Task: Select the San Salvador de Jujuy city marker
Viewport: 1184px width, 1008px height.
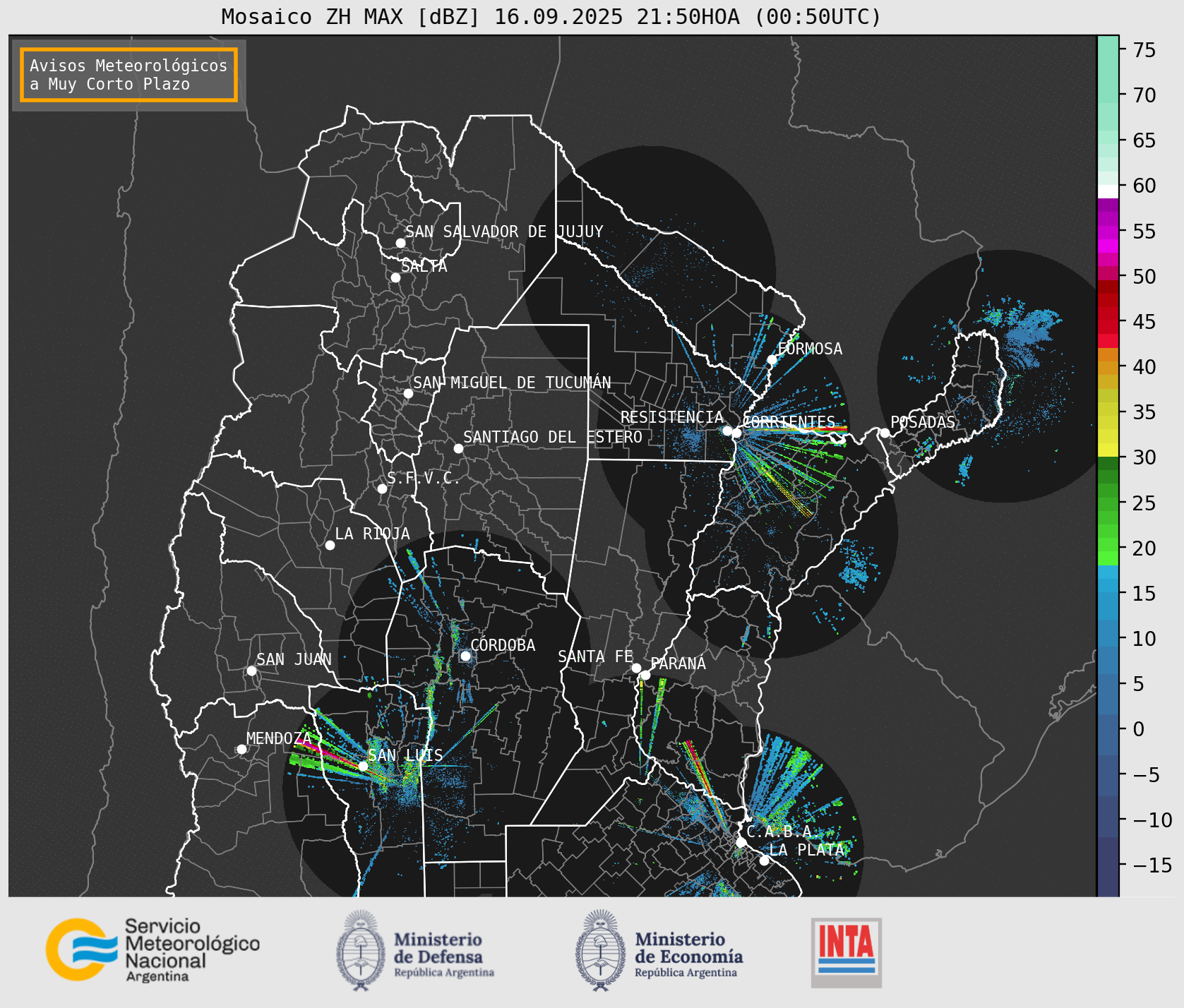Action: coord(400,243)
